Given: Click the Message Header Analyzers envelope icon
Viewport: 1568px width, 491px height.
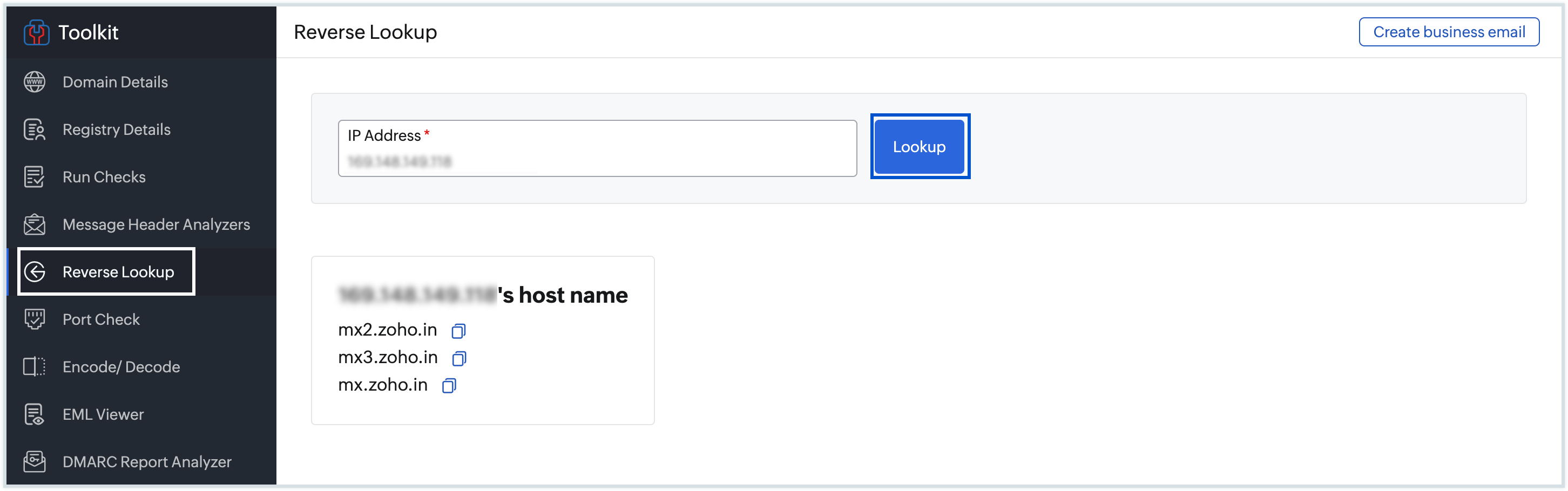Looking at the screenshot, I should click(35, 224).
